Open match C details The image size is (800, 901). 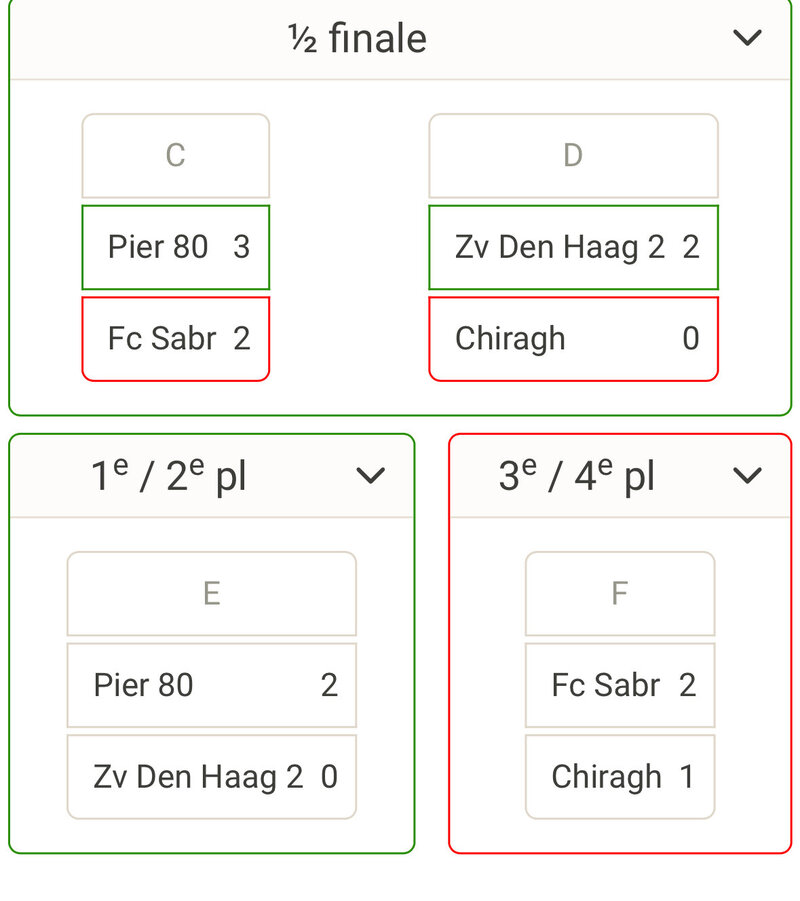point(175,156)
